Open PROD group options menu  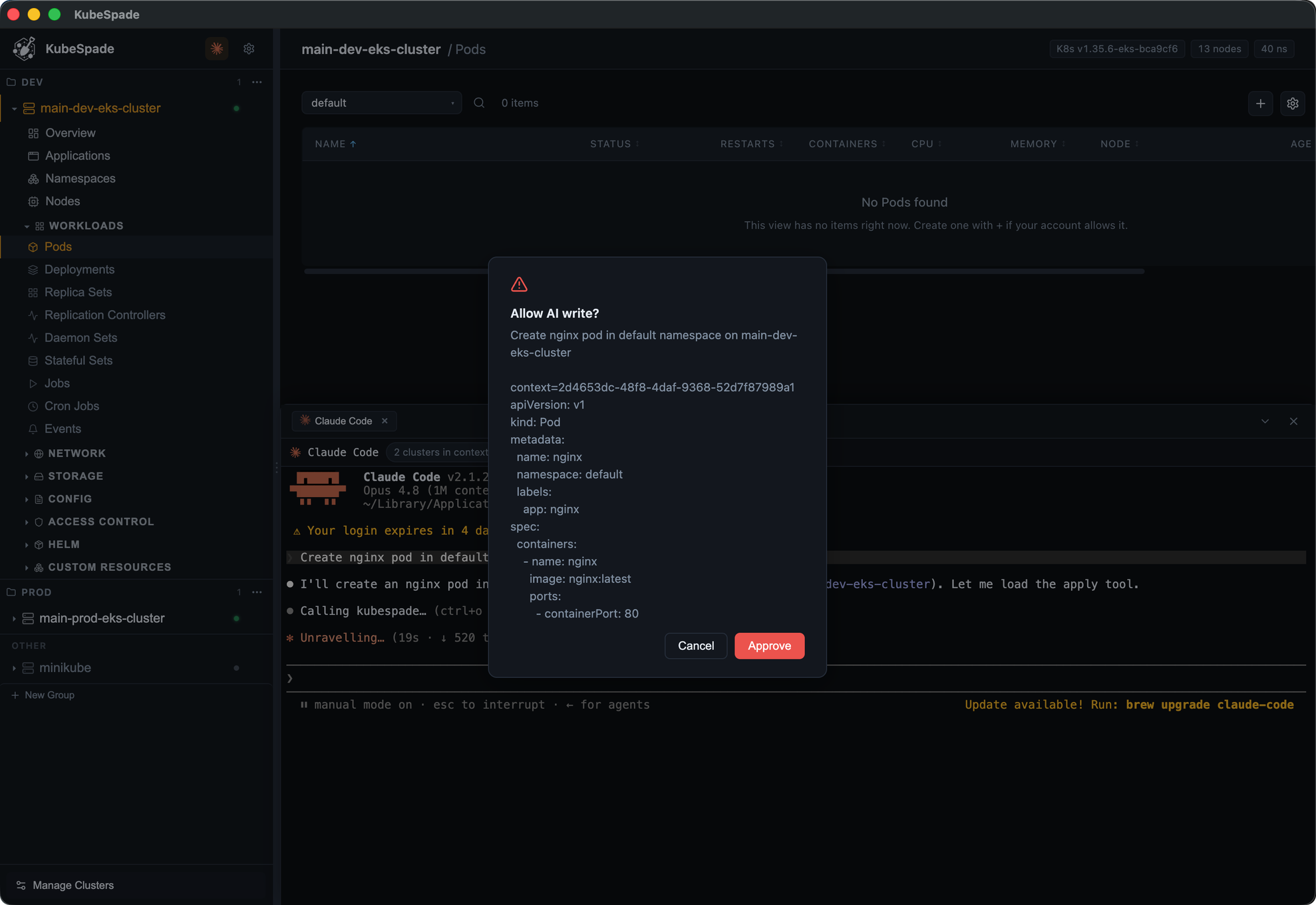click(257, 592)
